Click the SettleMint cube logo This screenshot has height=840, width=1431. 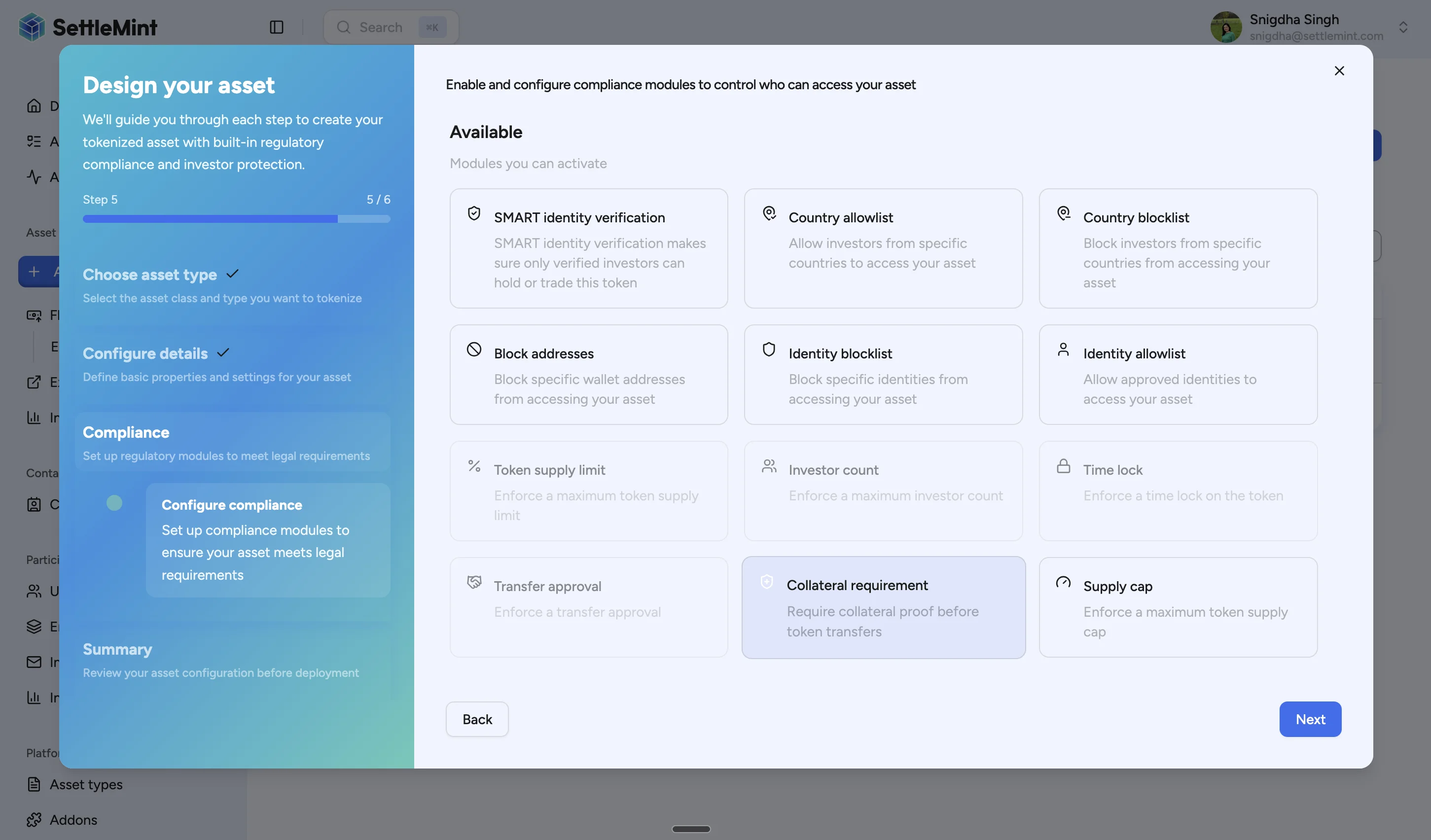pyautogui.click(x=32, y=27)
